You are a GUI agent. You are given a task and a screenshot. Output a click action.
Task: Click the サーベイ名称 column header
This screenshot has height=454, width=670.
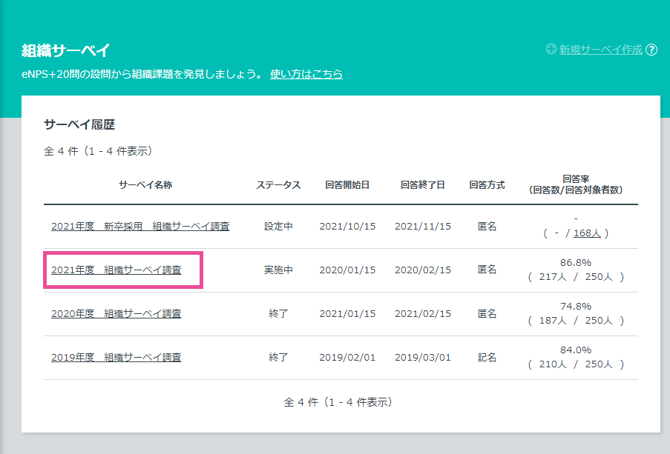[145, 185]
